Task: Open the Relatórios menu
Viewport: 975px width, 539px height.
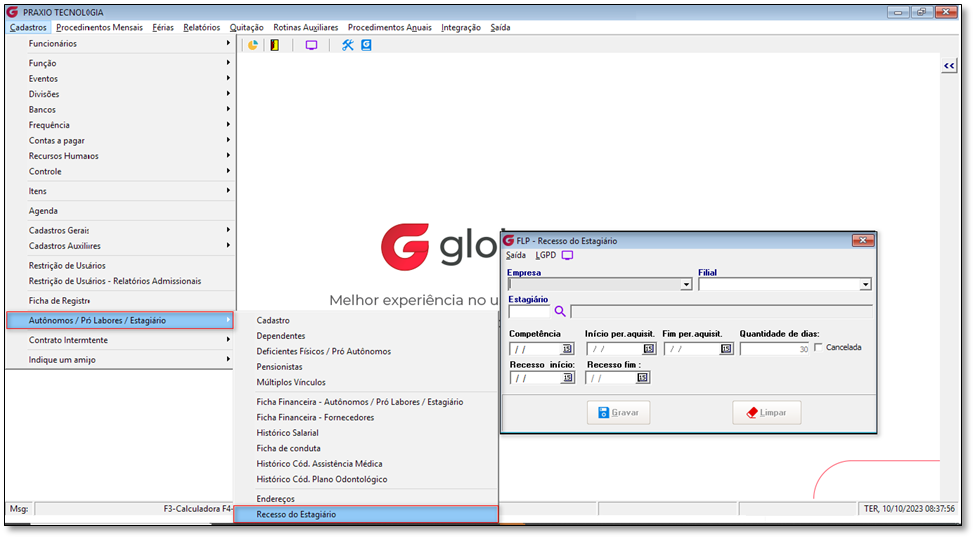Action: 201,27
